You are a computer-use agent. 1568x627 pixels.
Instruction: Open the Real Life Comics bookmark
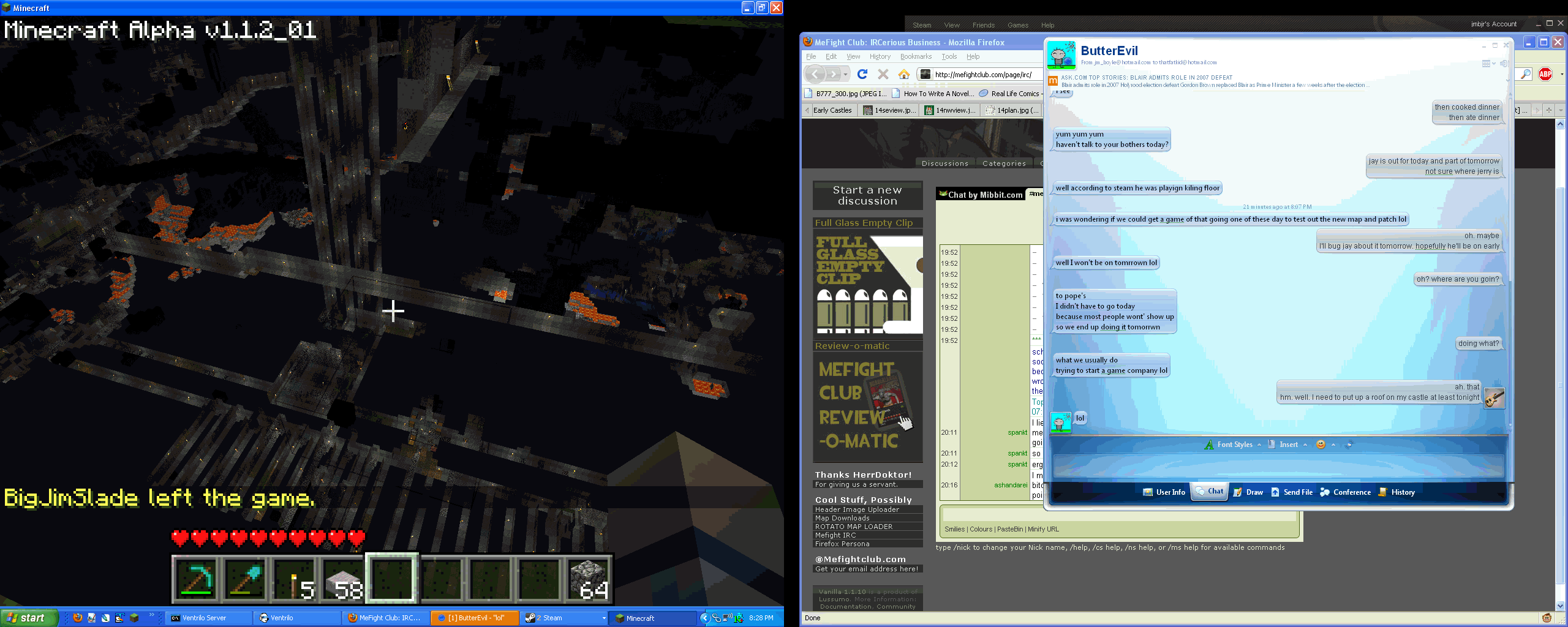click(x=1011, y=94)
